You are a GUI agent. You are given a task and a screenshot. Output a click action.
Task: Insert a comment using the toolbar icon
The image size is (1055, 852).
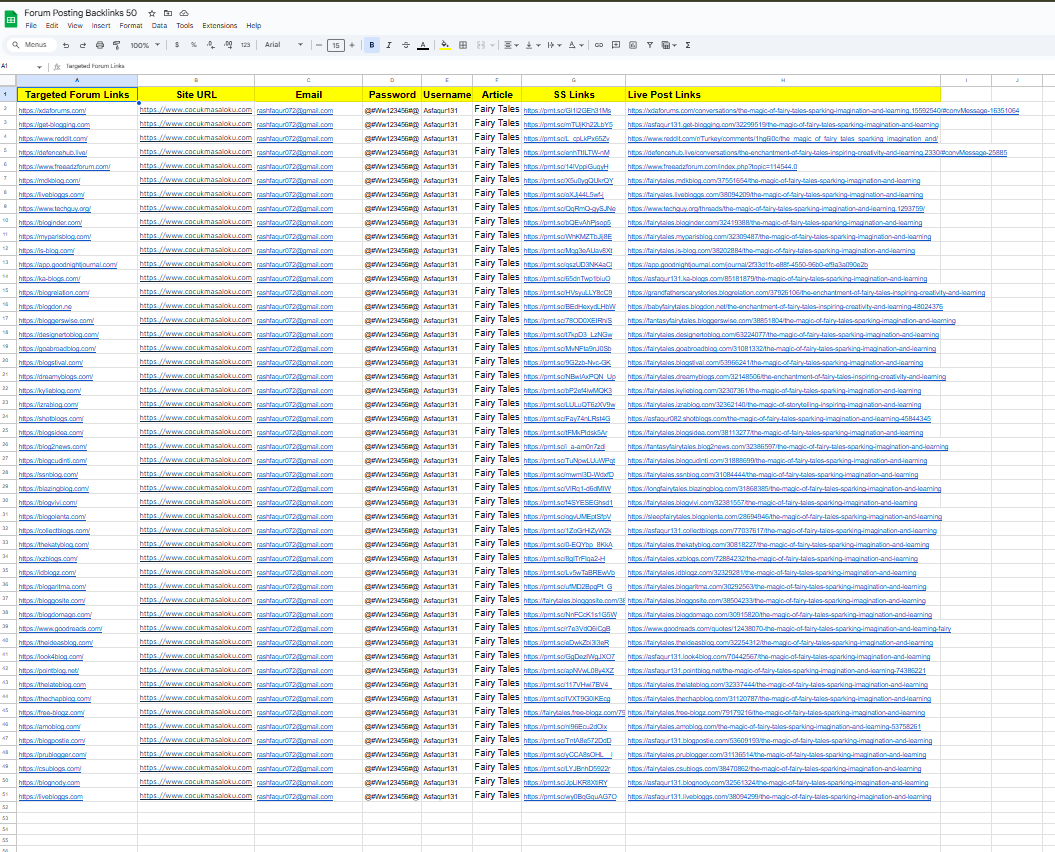click(x=615, y=45)
